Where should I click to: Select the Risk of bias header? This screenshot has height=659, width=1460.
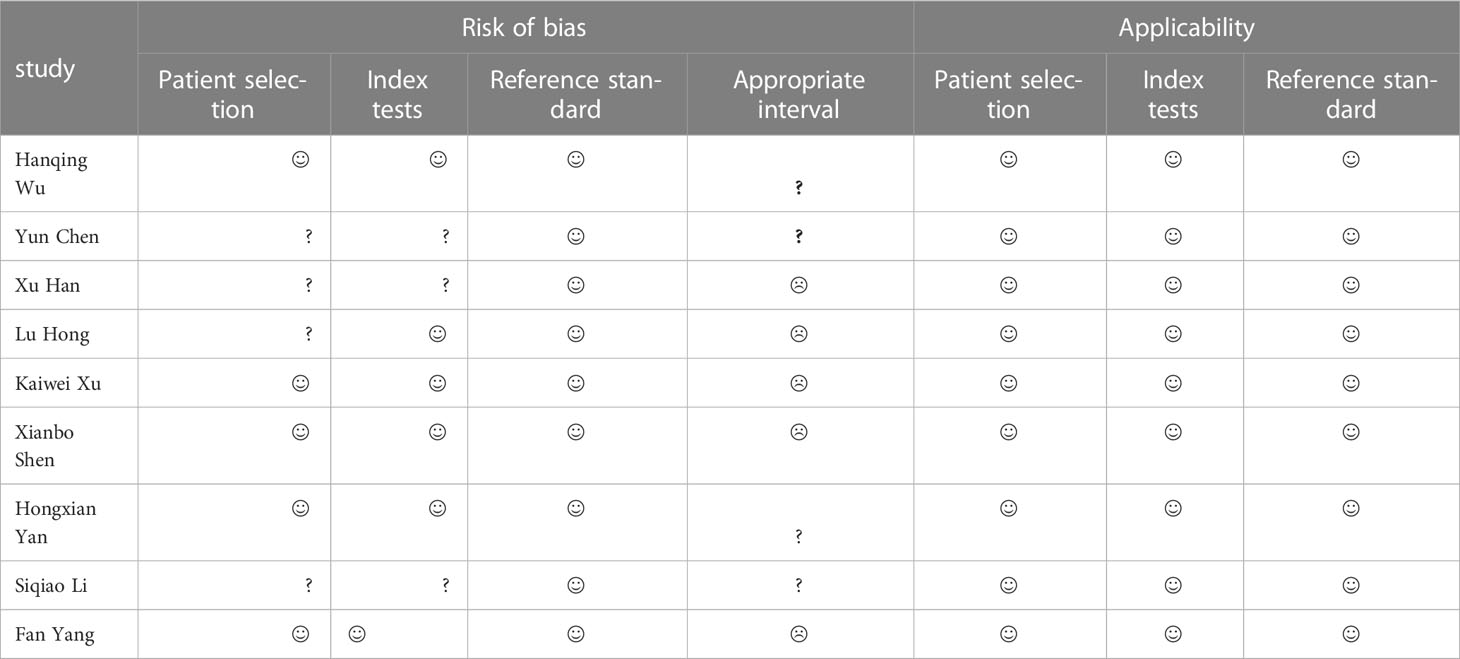point(524,28)
